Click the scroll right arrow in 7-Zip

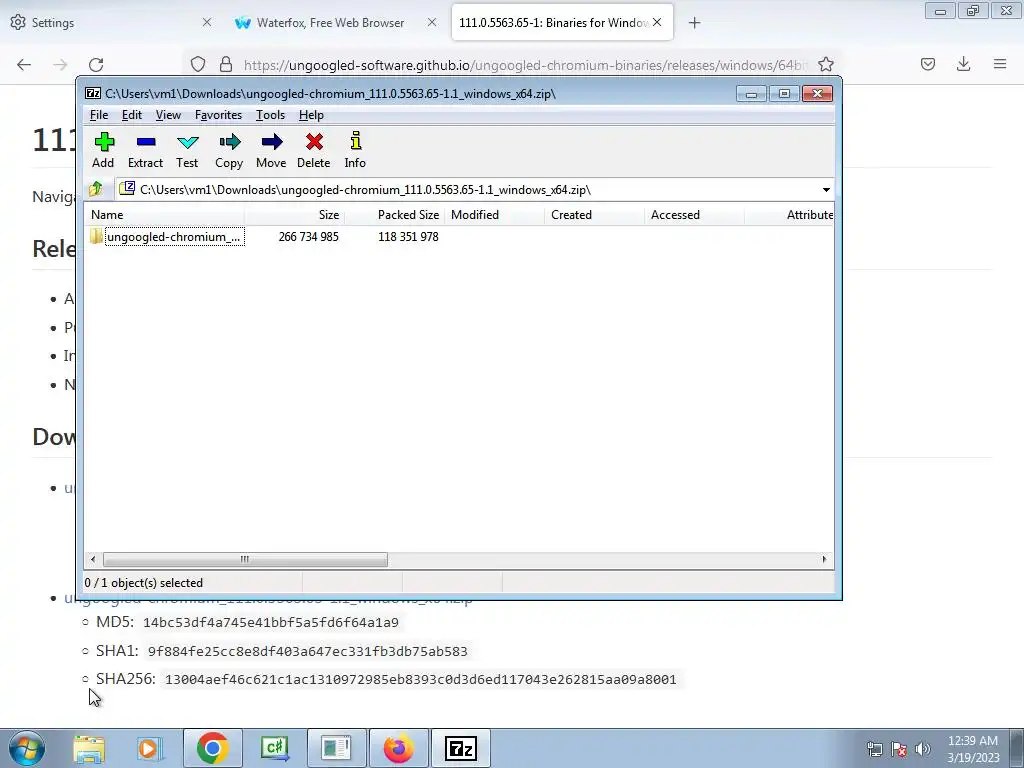[x=824, y=559]
